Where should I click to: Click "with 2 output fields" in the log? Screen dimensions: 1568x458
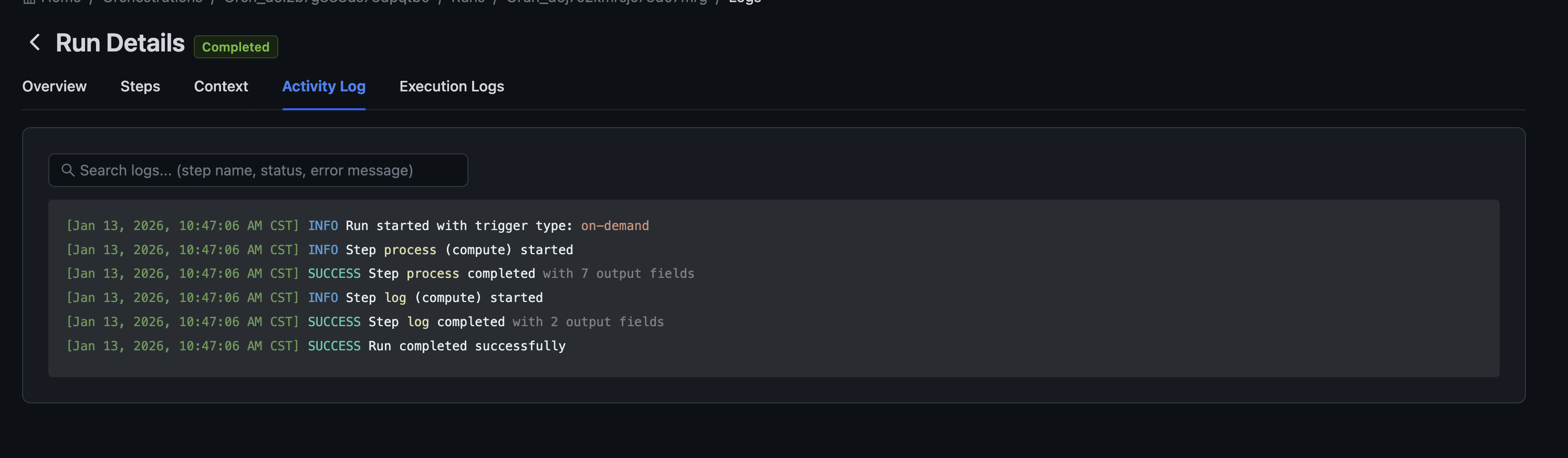pyautogui.click(x=588, y=321)
